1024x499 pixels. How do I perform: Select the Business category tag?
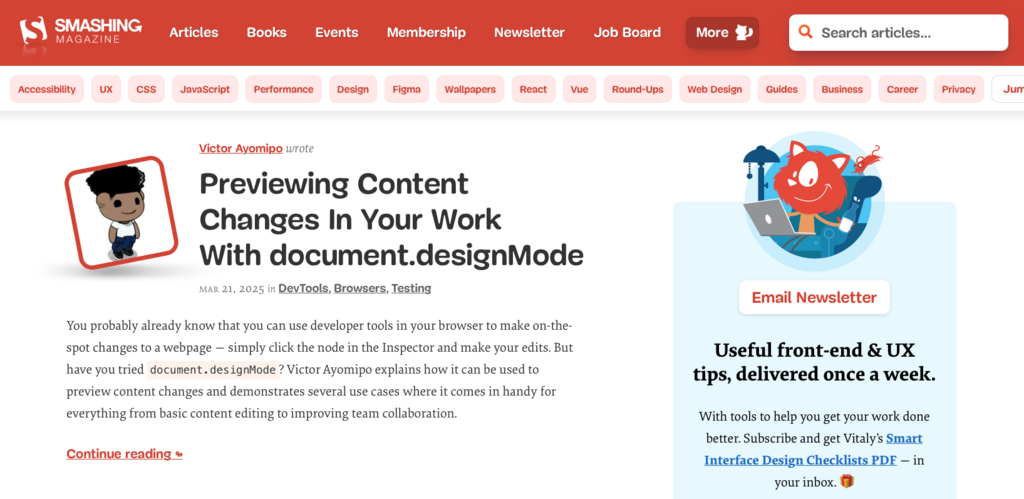(842, 89)
